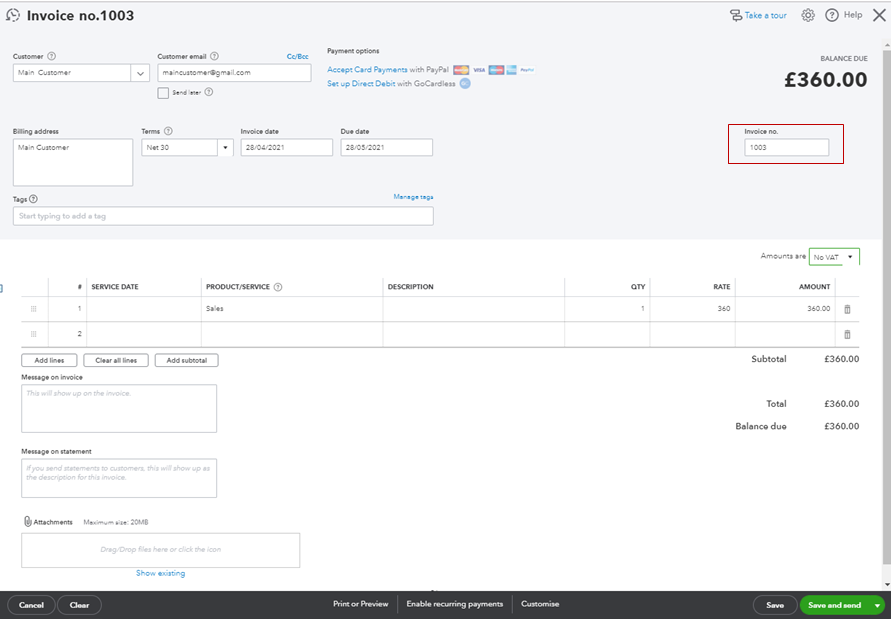891x619 pixels.
Task: Click the Product/Service help icon
Action: [x=278, y=287]
